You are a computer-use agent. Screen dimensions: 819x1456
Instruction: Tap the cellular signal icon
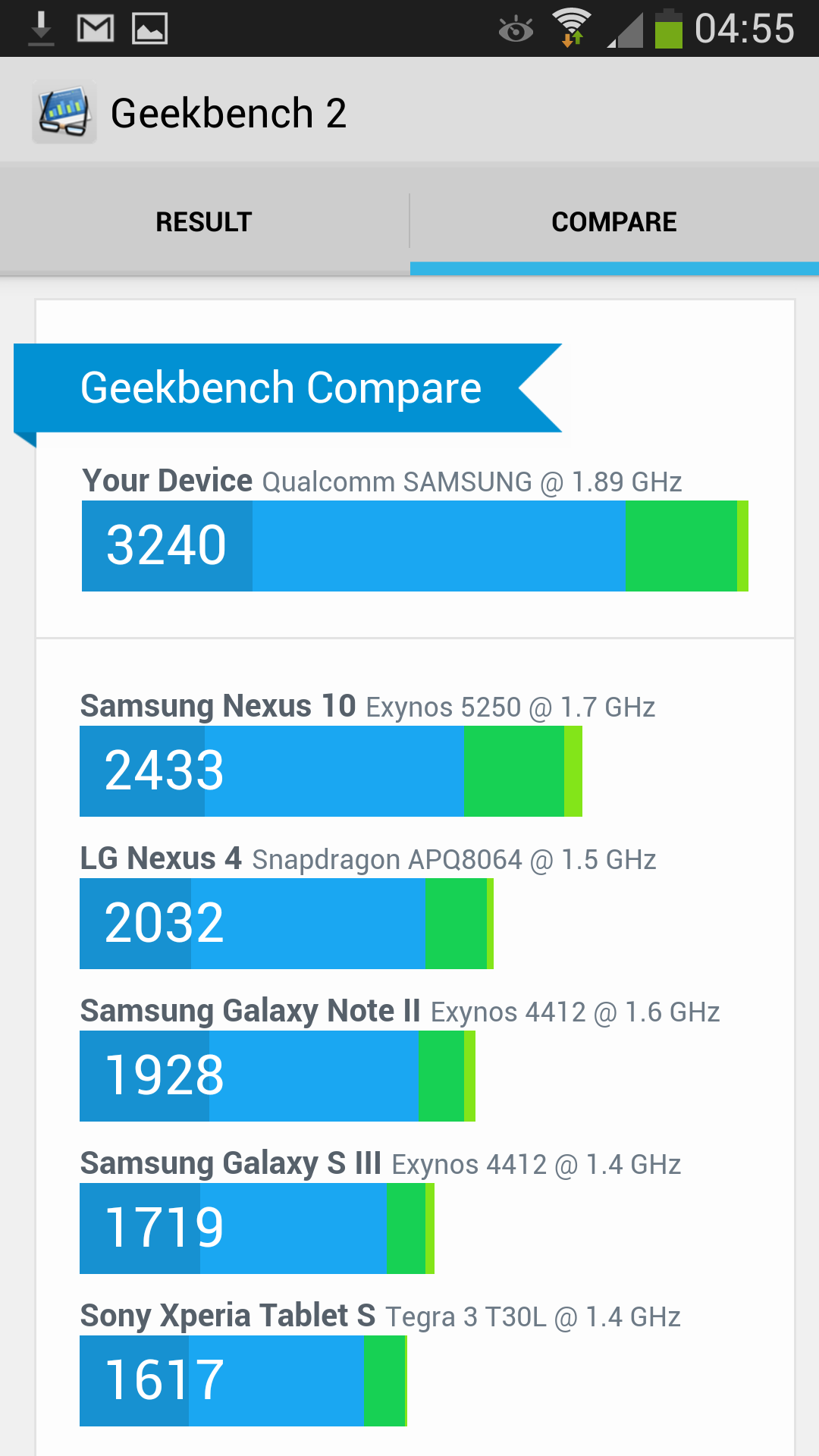coord(626,30)
